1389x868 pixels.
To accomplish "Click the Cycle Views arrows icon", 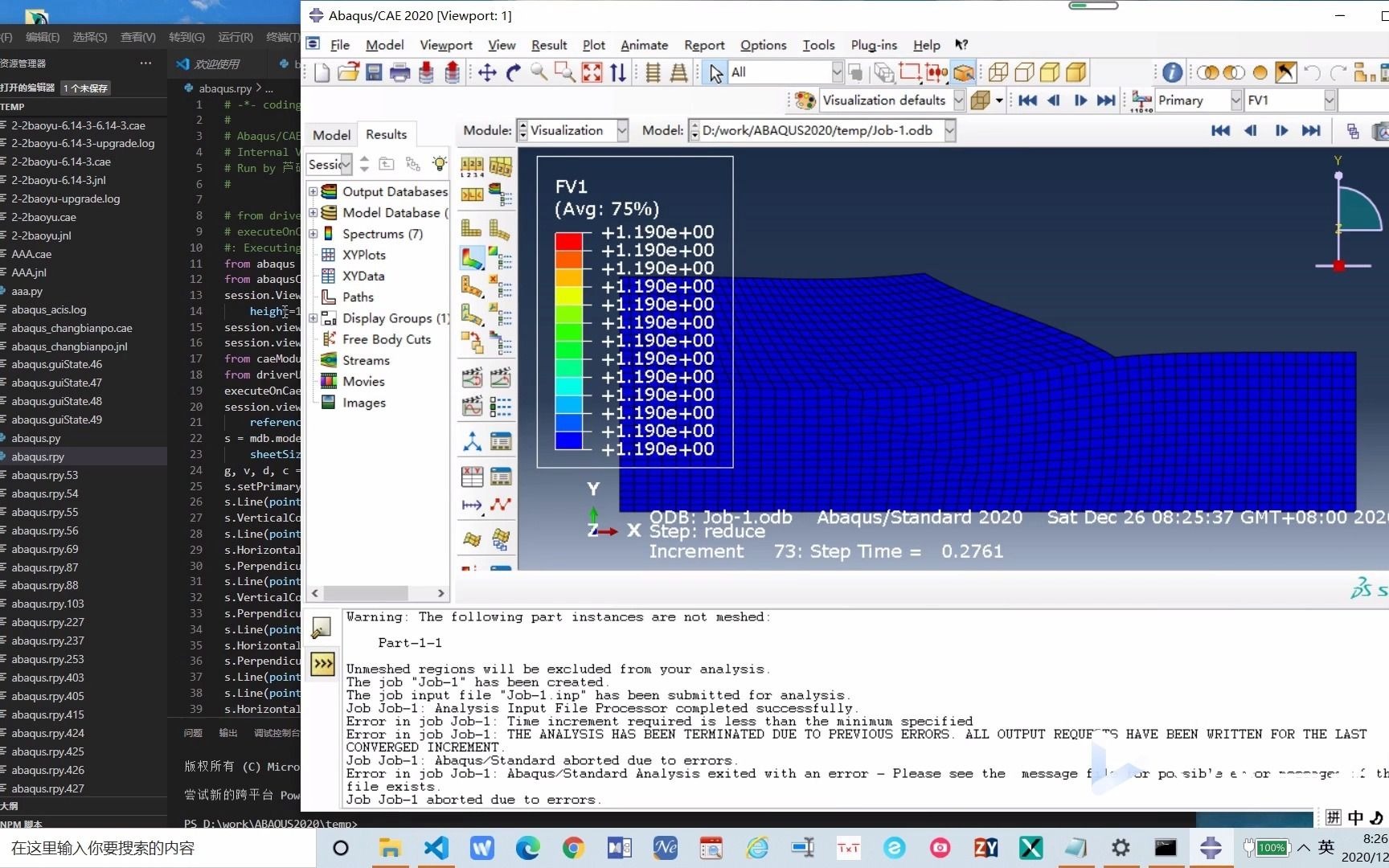I will 617,73.
